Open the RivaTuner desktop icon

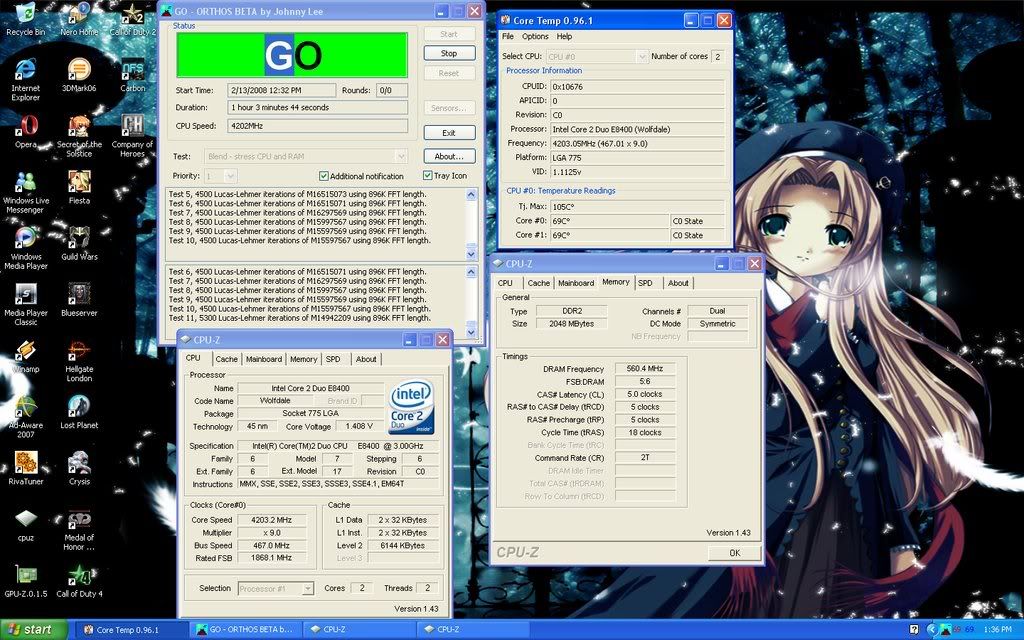coord(25,463)
